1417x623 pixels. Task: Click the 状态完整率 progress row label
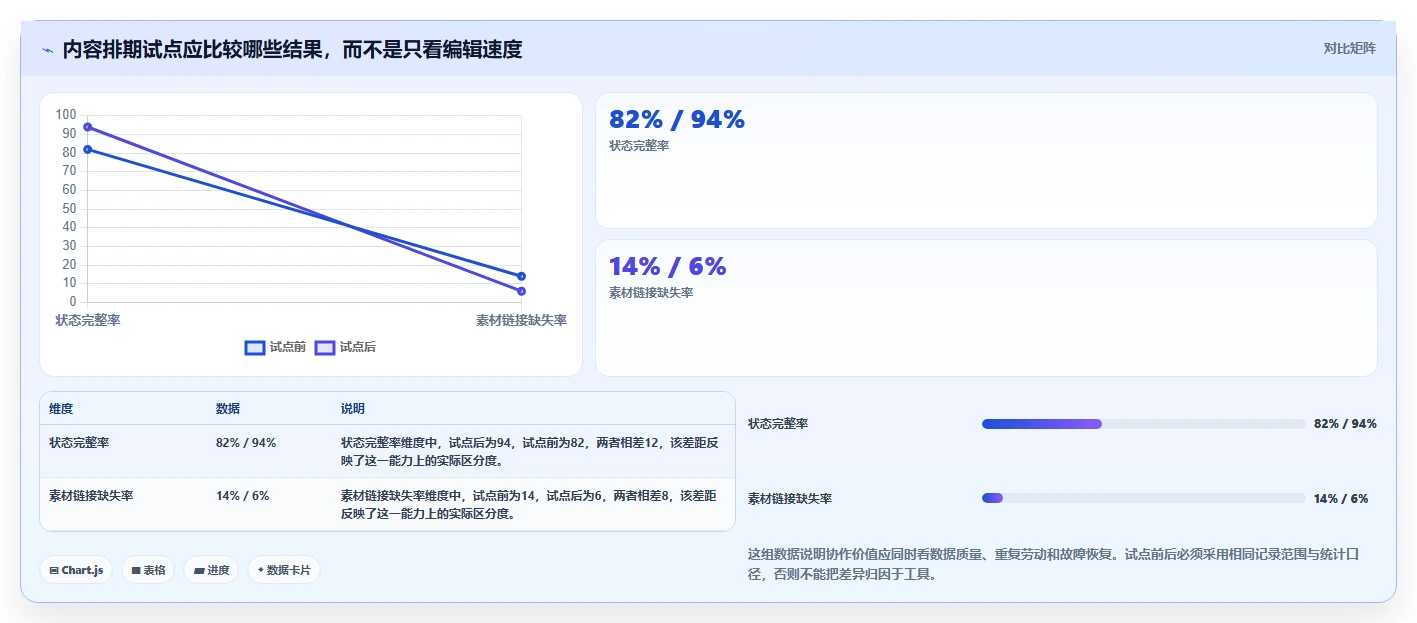click(x=778, y=424)
